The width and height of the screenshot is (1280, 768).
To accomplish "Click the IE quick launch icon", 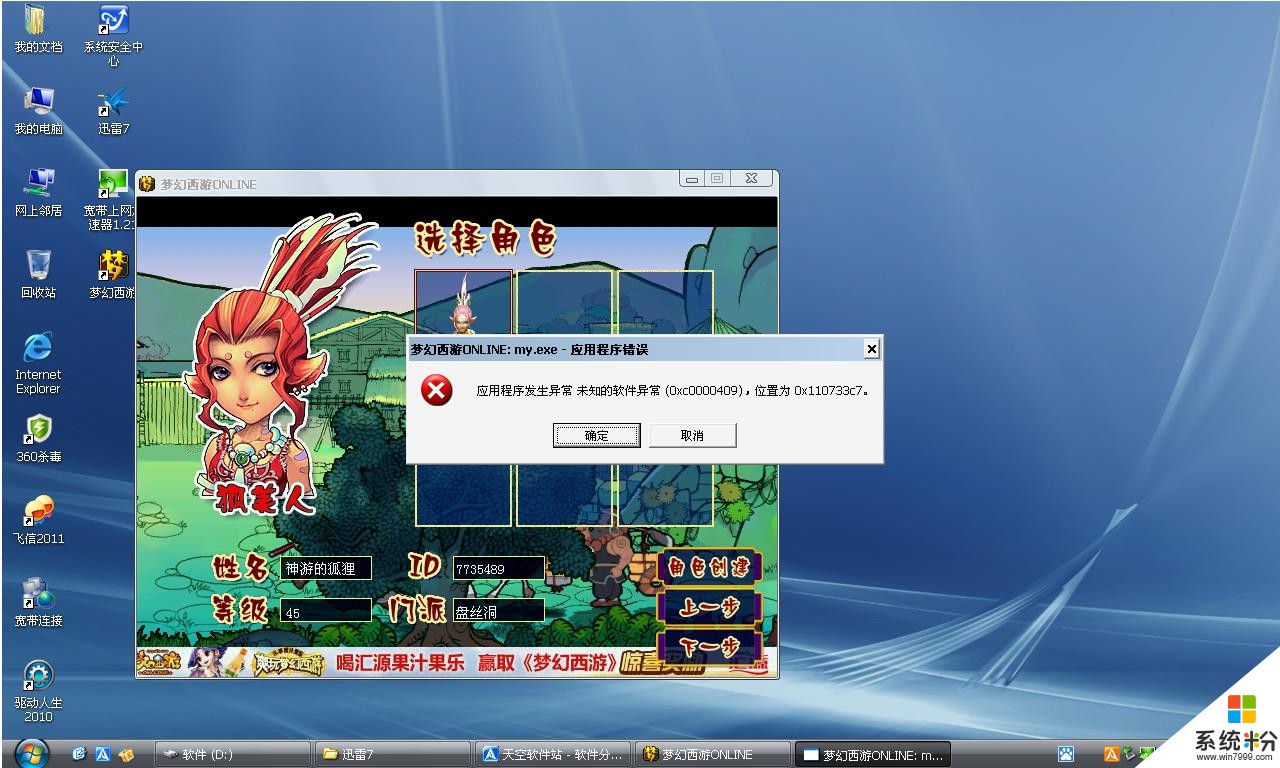I will tap(79, 754).
